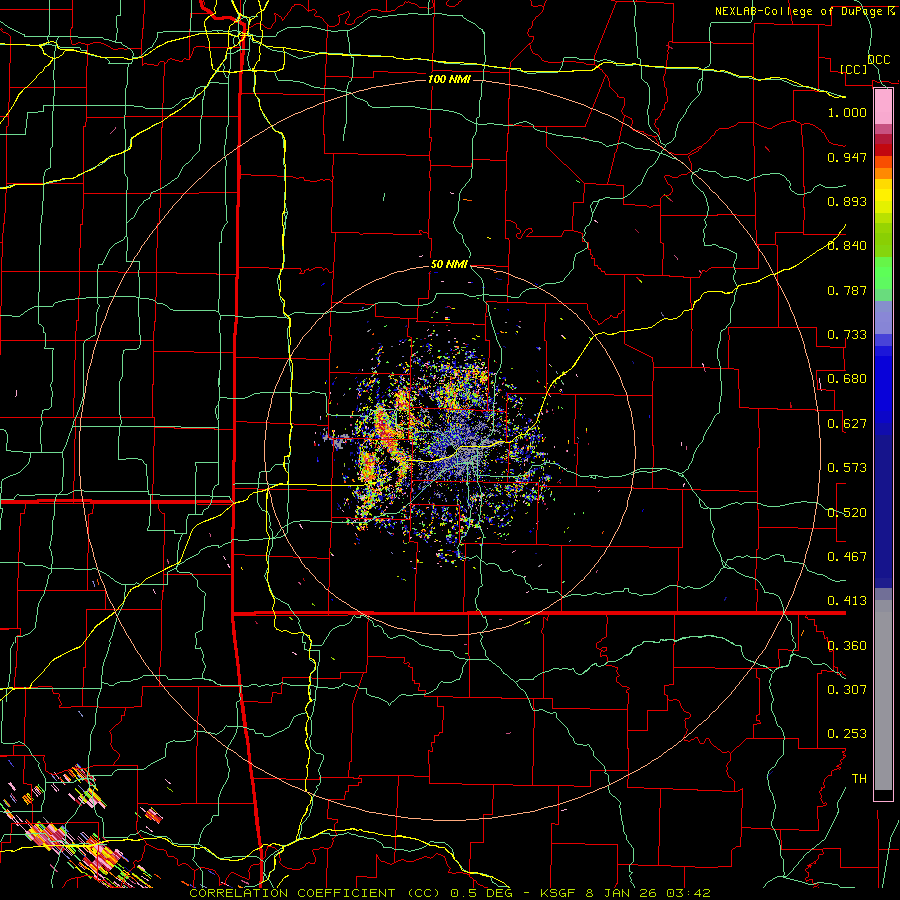
Task: Pick the yellow segment of the color bar
Action: click(x=883, y=196)
